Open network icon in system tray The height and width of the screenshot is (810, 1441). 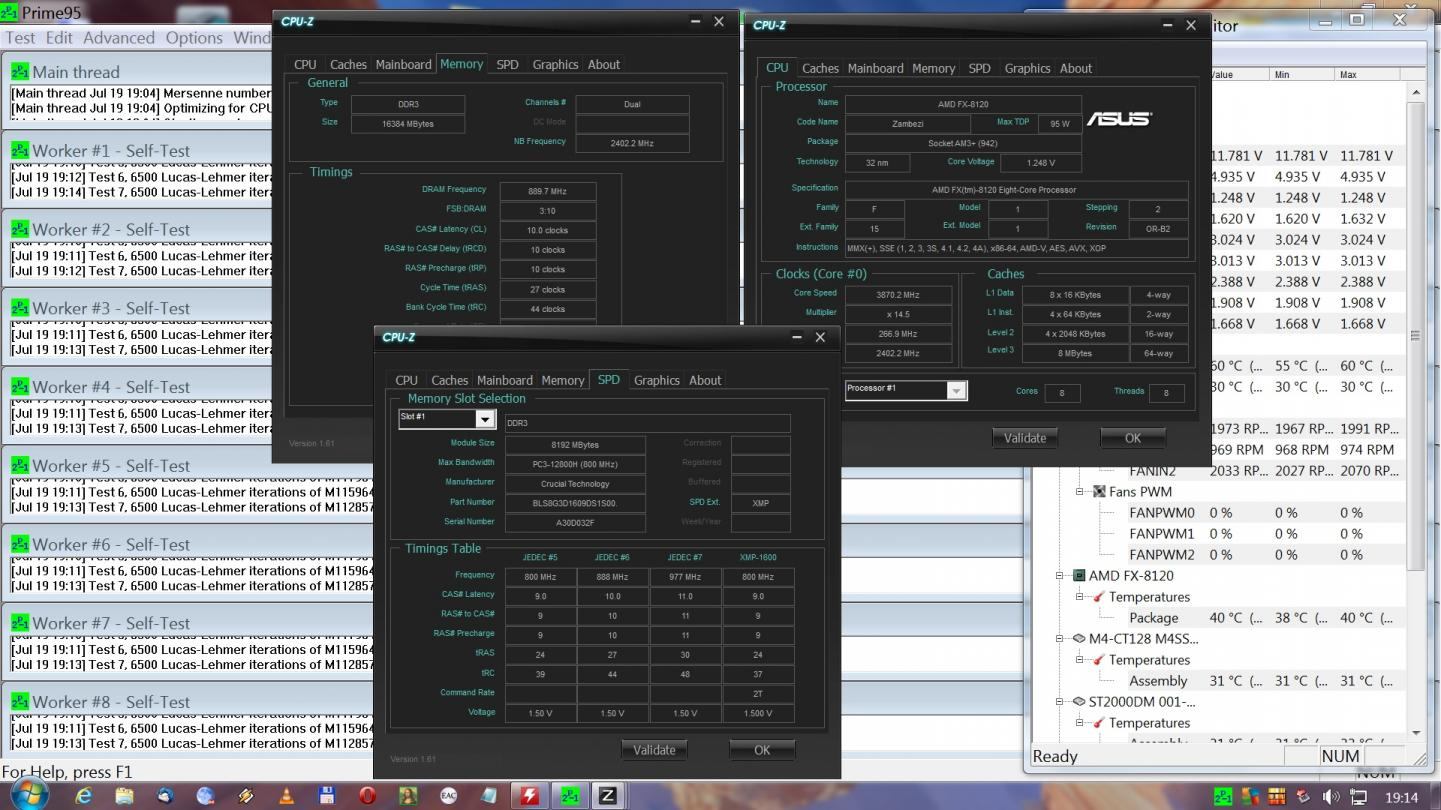tap(1358, 797)
